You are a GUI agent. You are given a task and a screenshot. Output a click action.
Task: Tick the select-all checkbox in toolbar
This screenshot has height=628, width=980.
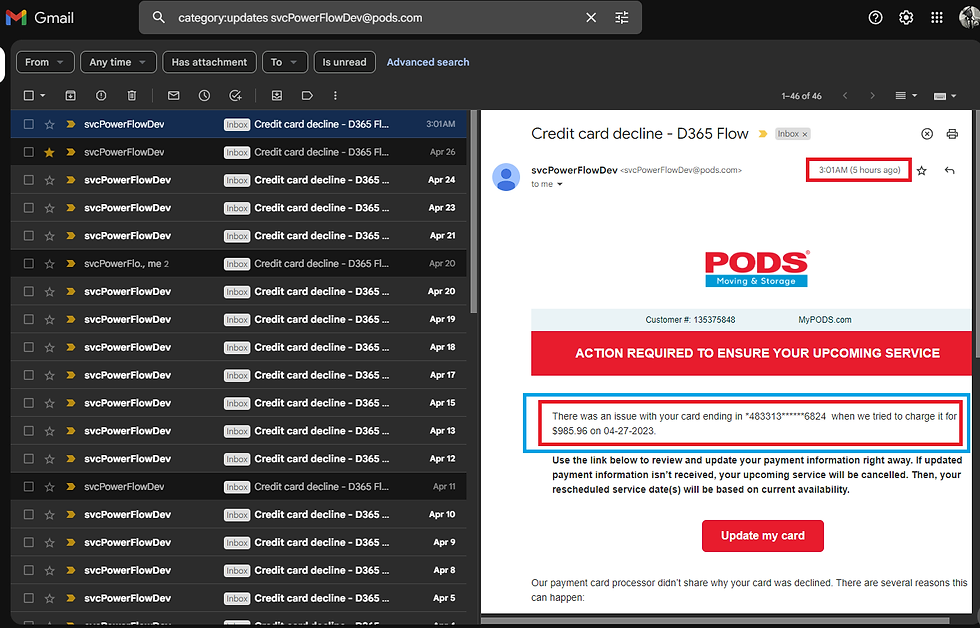click(x=29, y=96)
